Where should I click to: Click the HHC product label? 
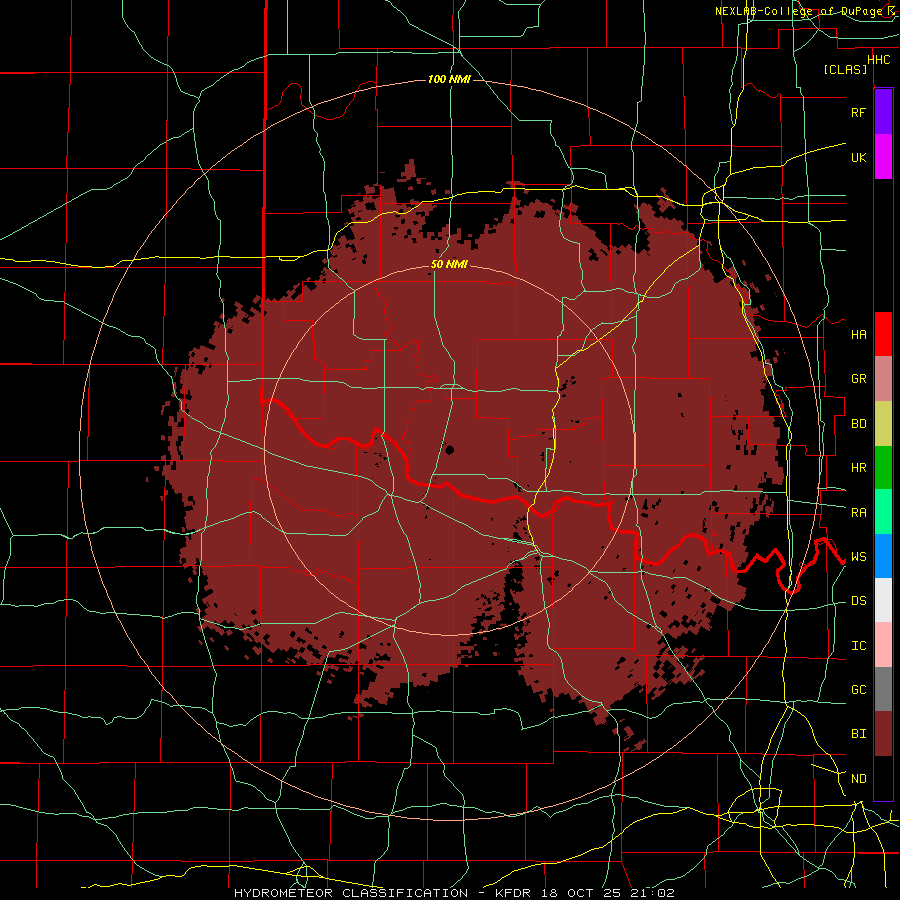[878, 60]
